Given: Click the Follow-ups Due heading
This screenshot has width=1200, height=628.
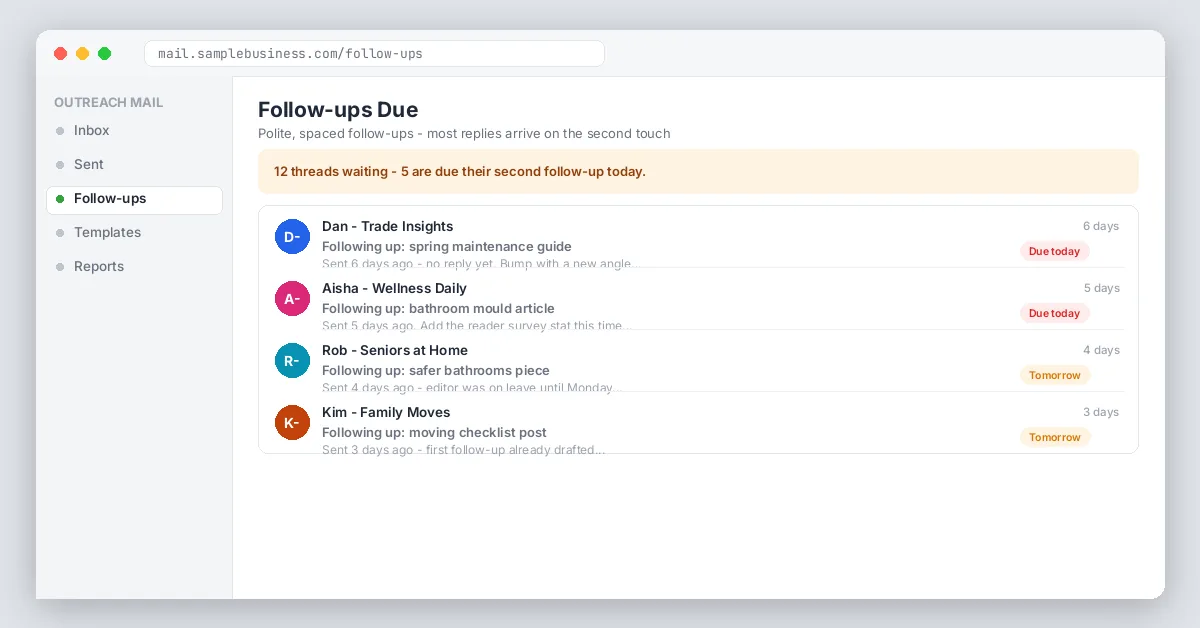Looking at the screenshot, I should point(338,110).
